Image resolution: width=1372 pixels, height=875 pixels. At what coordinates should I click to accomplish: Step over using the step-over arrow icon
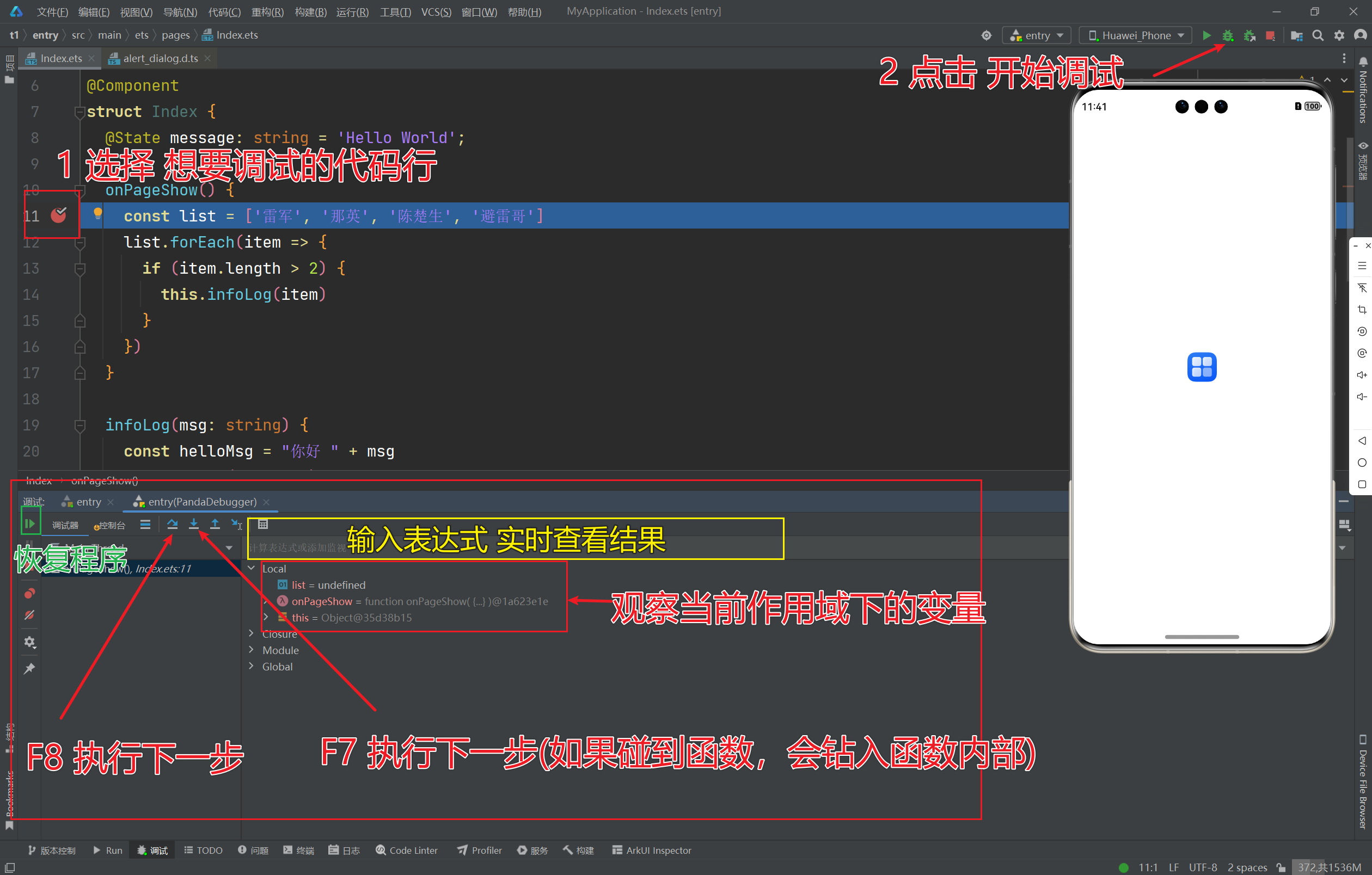point(173,525)
